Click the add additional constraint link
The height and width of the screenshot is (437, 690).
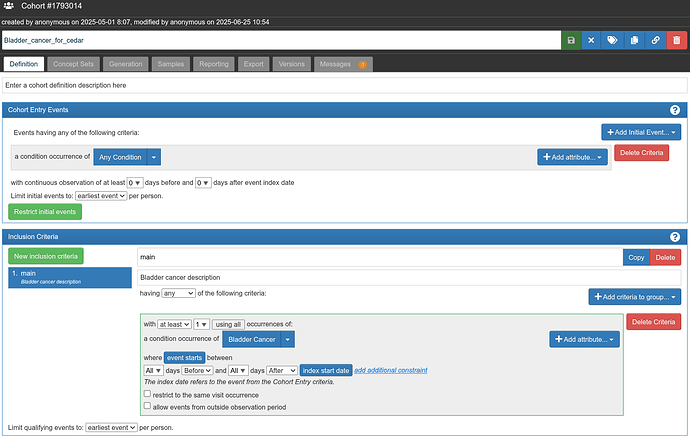391,370
